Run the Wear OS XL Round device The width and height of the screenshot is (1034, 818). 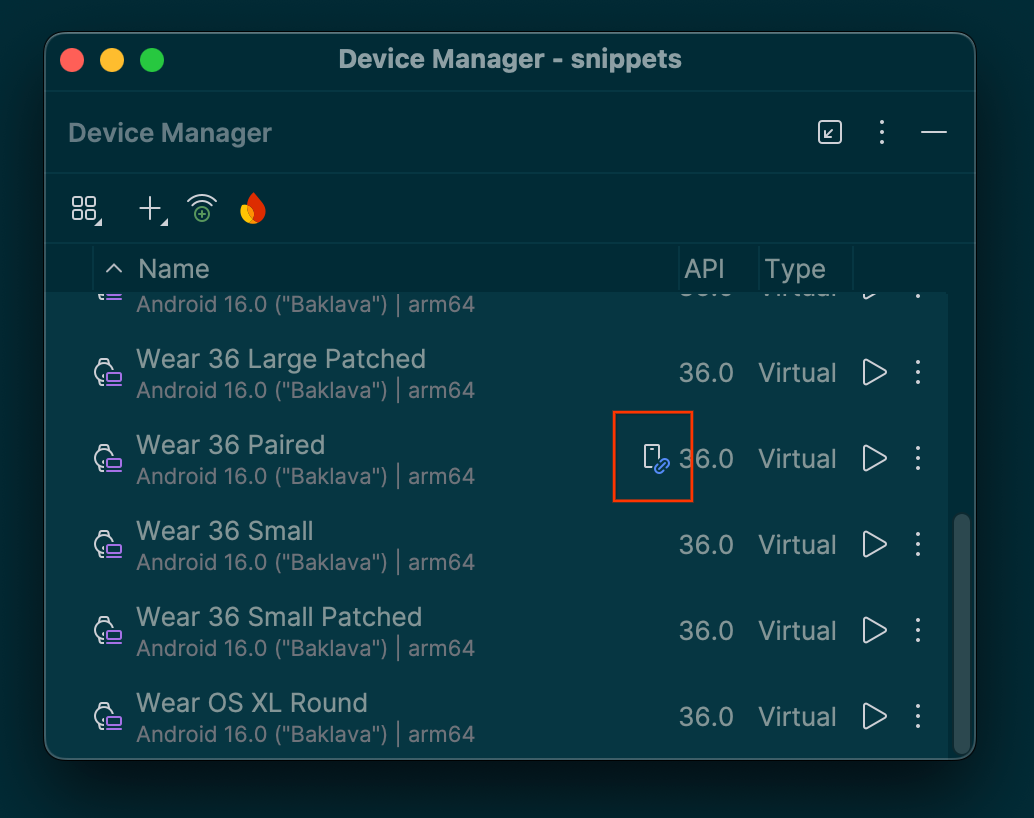pyautogui.click(x=873, y=716)
